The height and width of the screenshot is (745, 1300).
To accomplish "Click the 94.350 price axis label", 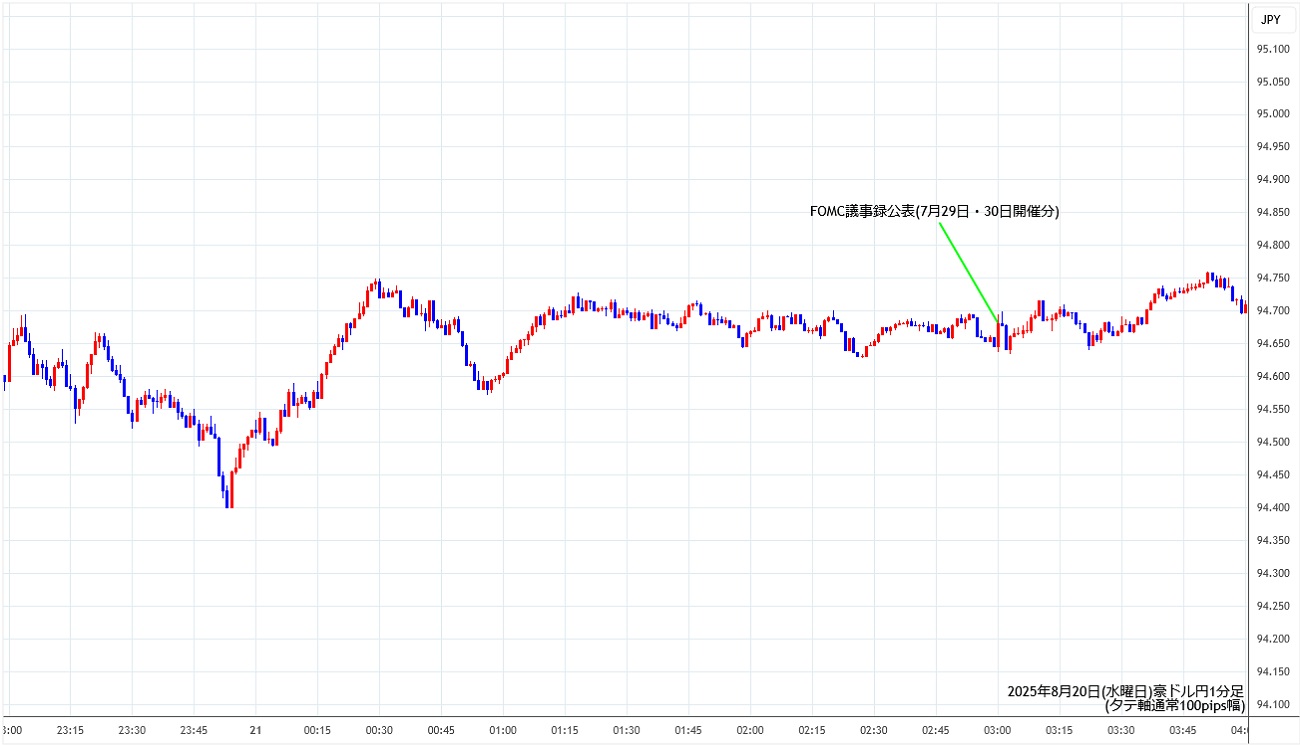I will click(x=1273, y=540).
